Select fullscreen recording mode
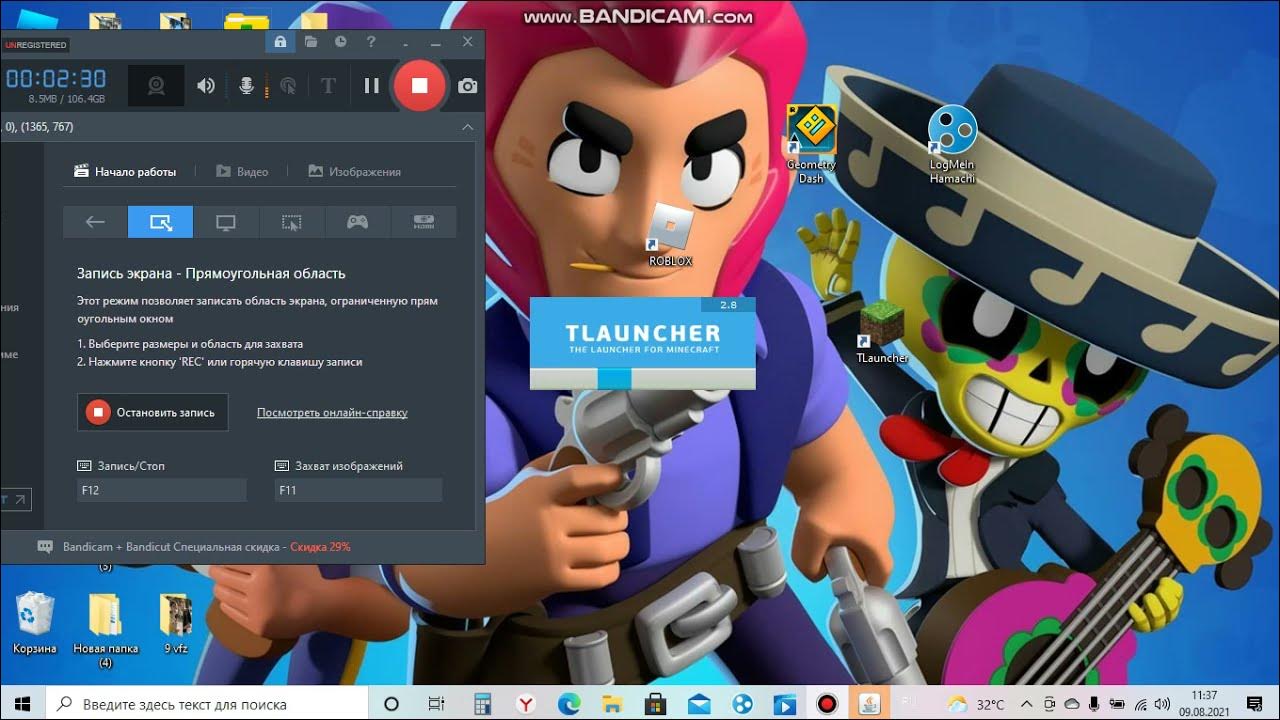Screen dimensions: 1280x720 pos(226,222)
